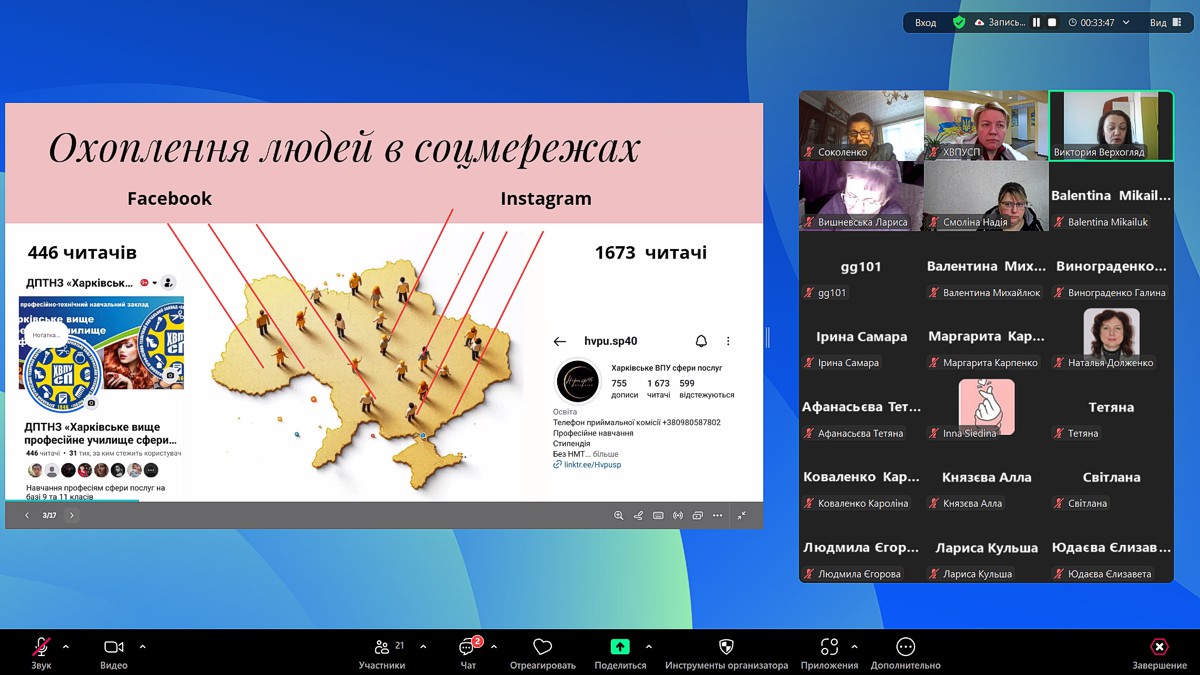
Task: Open the Instagram profile three-dot menu
Action: pos(728,342)
